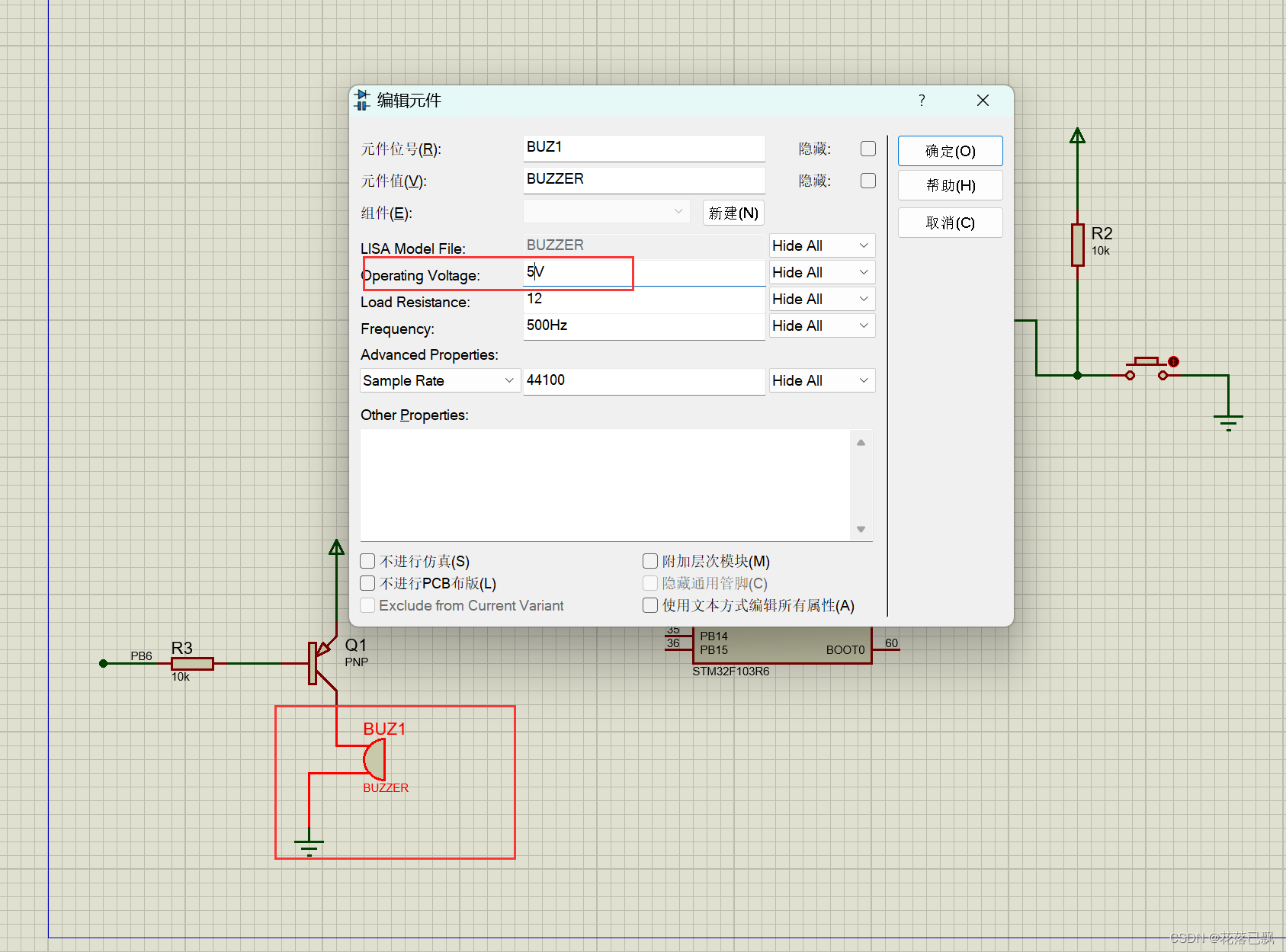Screen dimensions: 1286x952
Task: Click the PB14 pin label on the chip
Action: [x=714, y=636]
